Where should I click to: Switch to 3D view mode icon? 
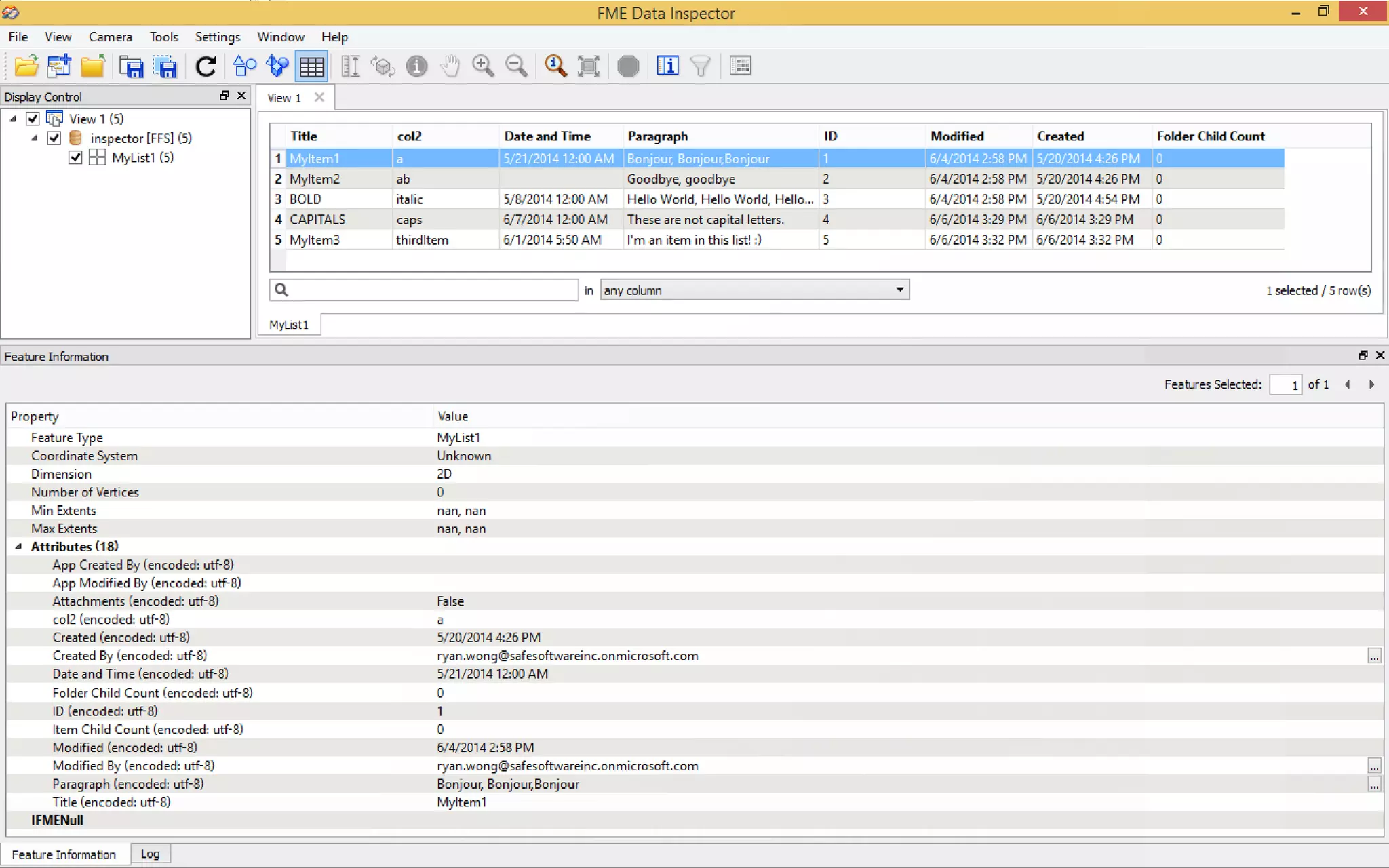277,66
